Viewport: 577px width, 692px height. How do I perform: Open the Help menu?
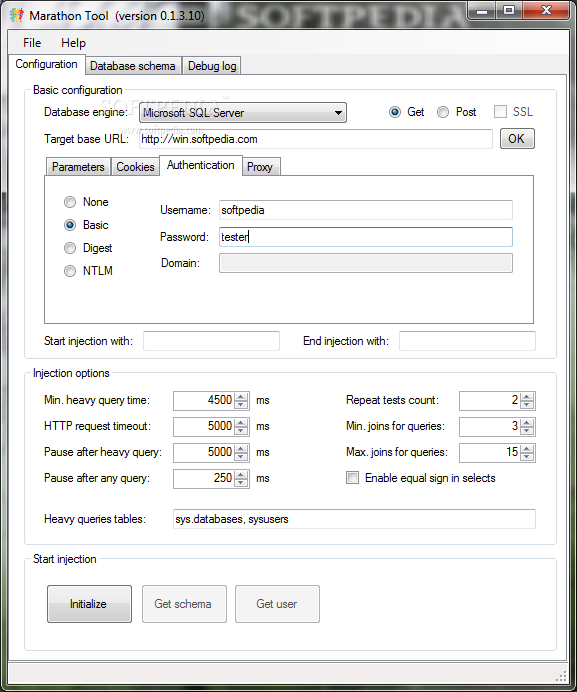pyautogui.click(x=73, y=43)
